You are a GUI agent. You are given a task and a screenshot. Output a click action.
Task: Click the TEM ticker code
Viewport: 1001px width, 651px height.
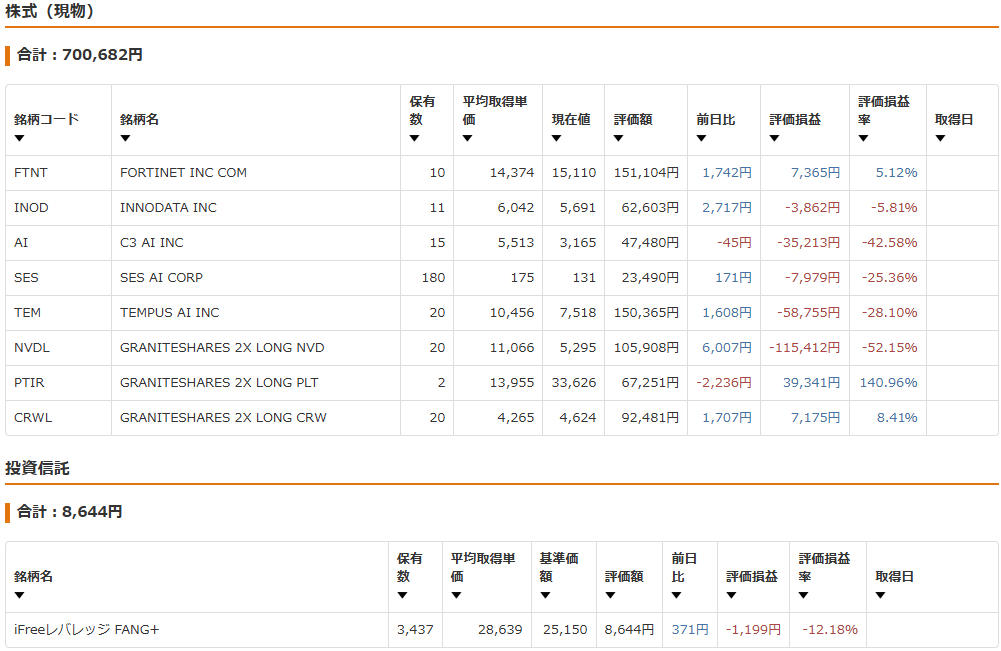pyautogui.click(x=27, y=313)
